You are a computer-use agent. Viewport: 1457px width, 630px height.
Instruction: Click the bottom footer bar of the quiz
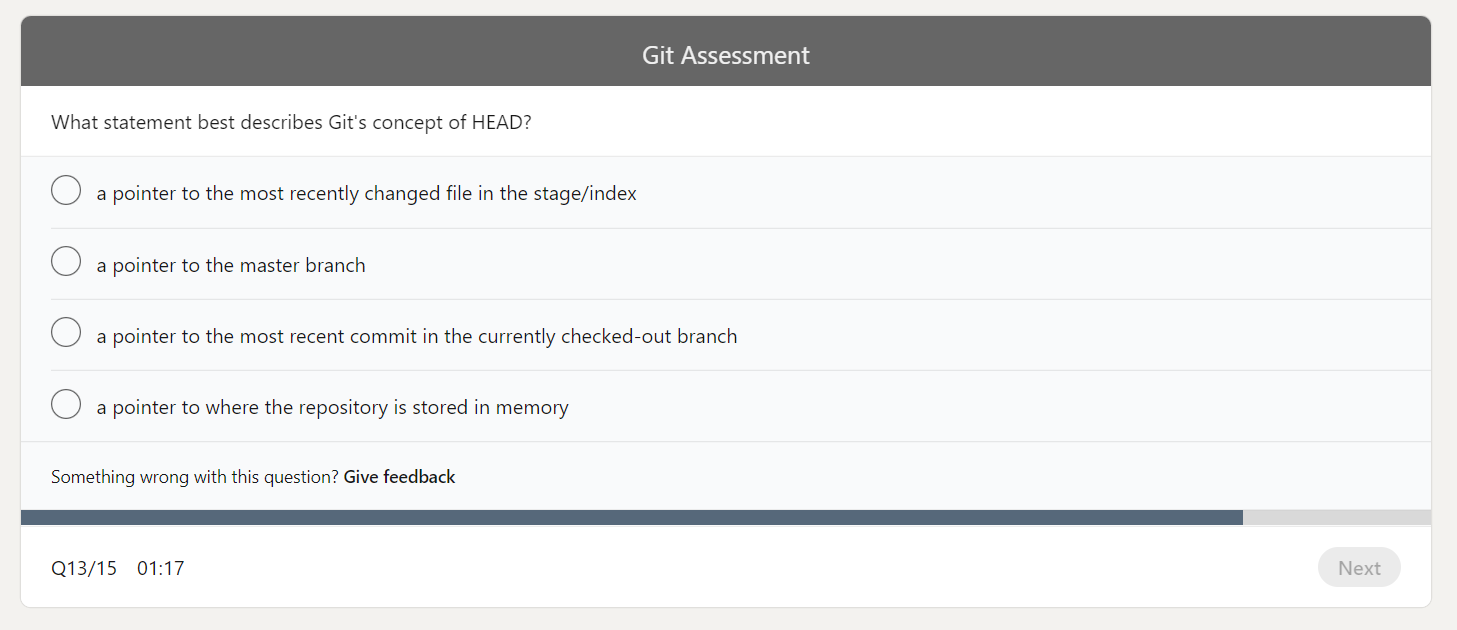tap(726, 567)
